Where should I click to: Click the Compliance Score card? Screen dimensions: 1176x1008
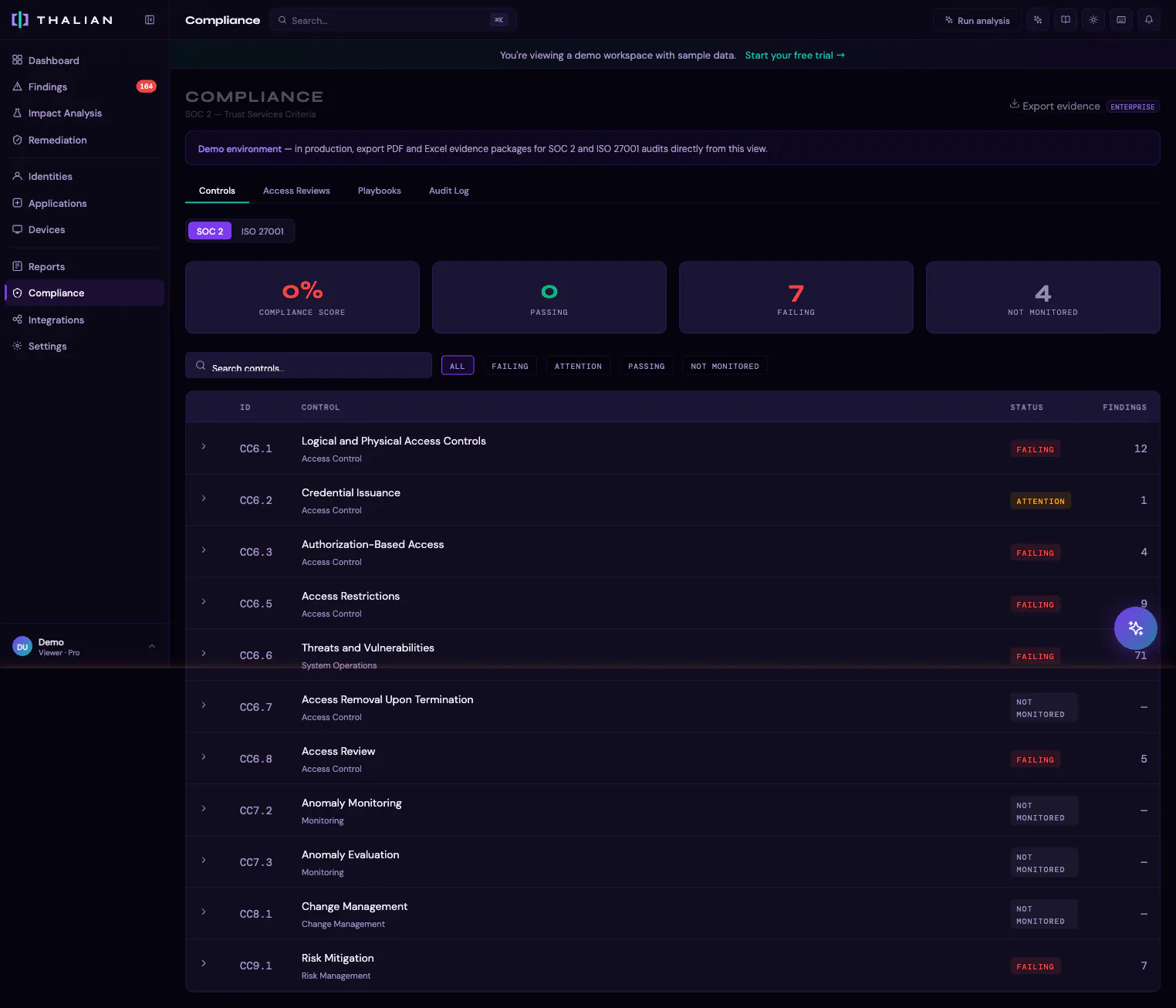[x=302, y=297]
